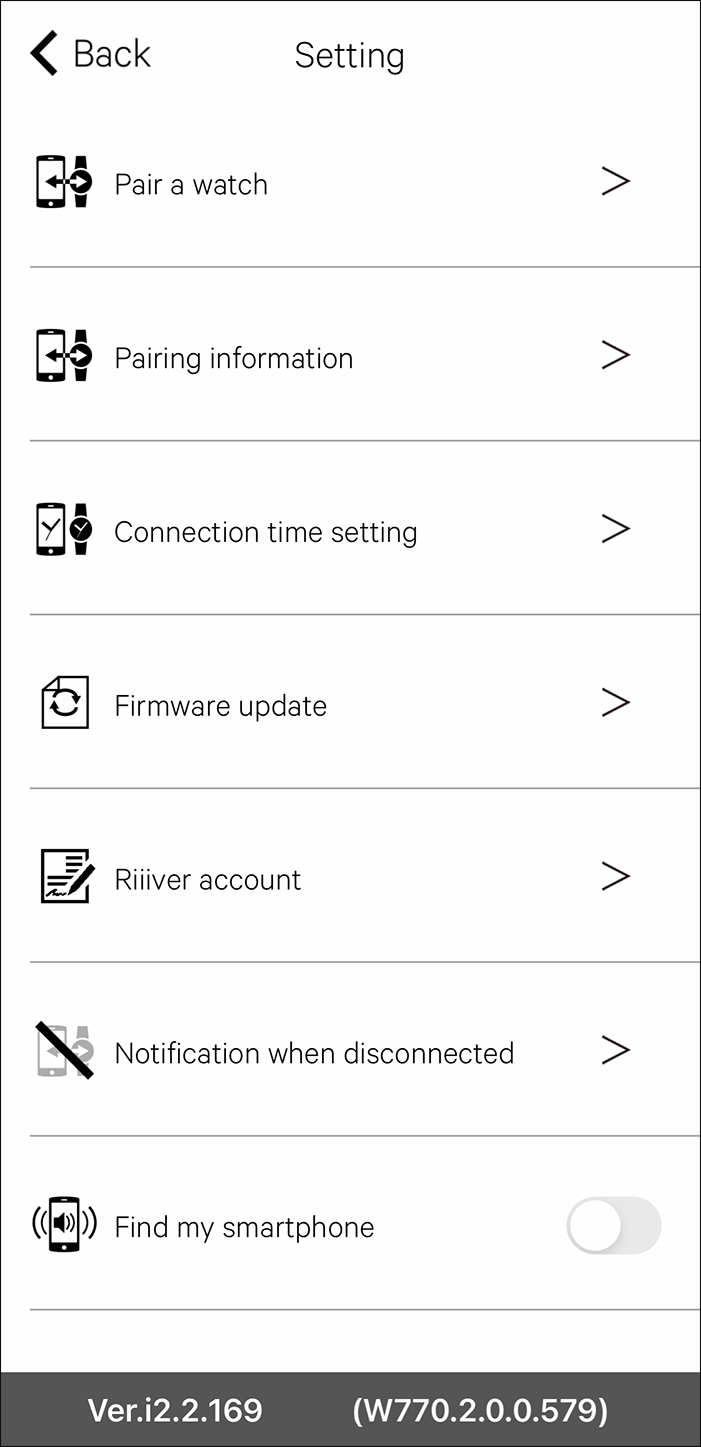Tap the Pair a watch label

[x=191, y=184]
